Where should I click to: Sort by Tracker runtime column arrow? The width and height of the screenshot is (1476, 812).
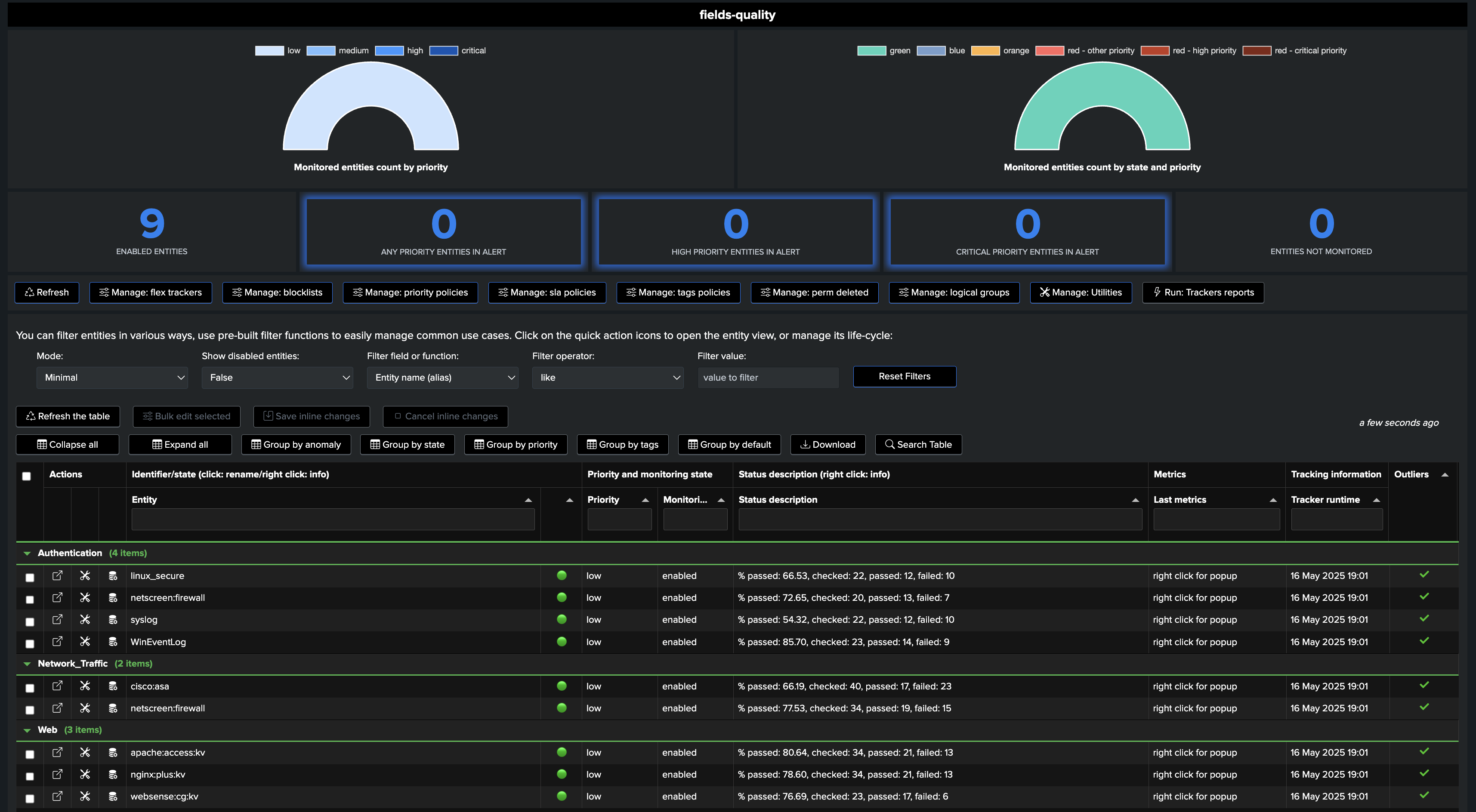pyautogui.click(x=1376, y=500)
